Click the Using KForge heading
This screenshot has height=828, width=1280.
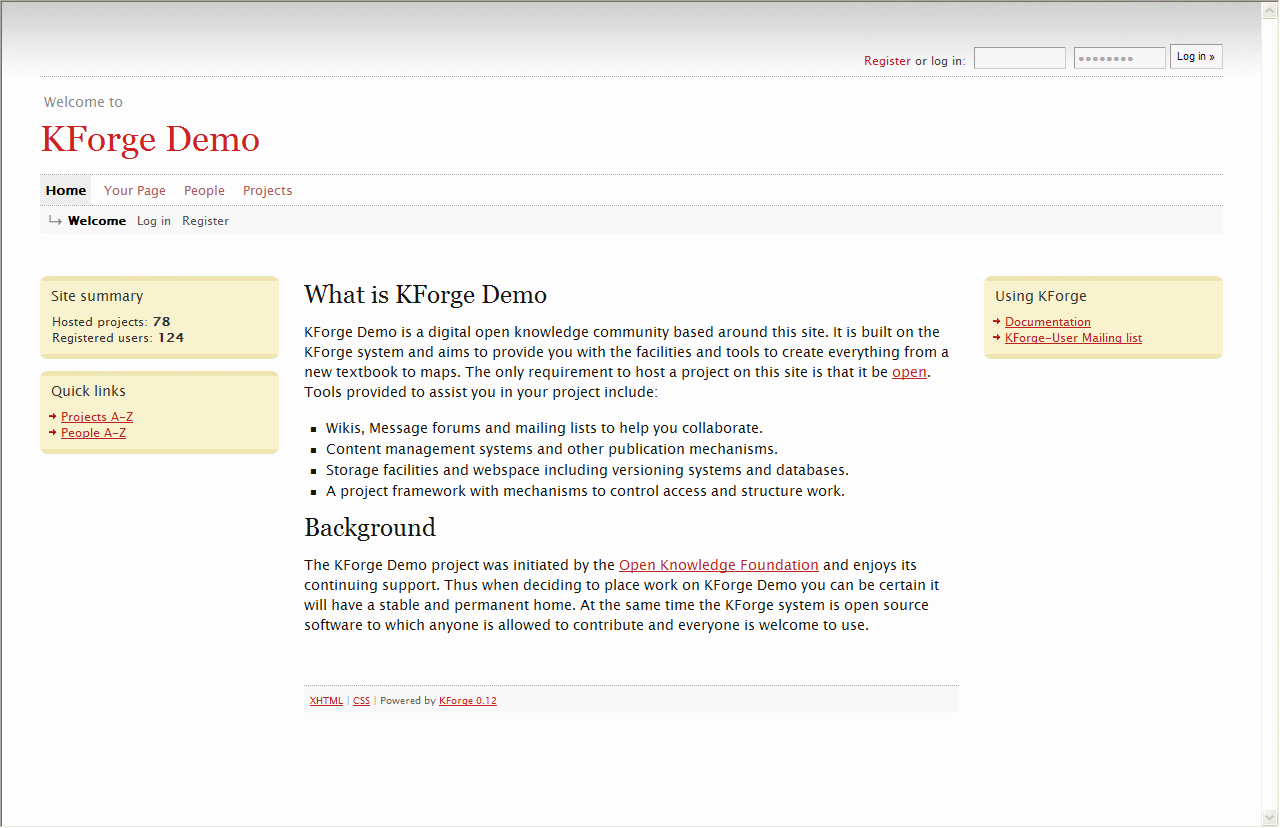1041,296
